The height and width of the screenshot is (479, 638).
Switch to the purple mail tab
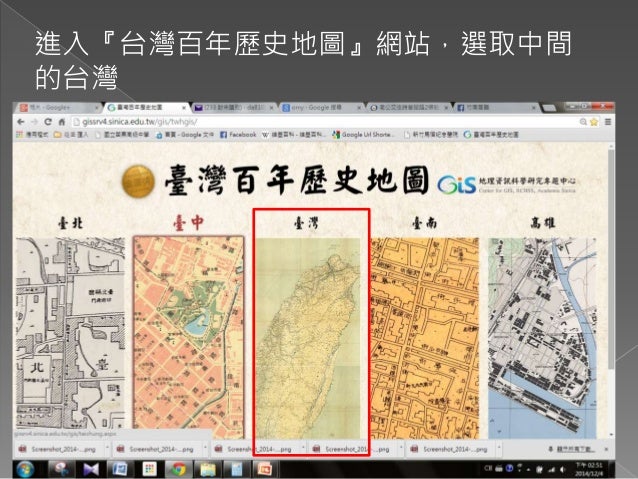tap(233, 107)
